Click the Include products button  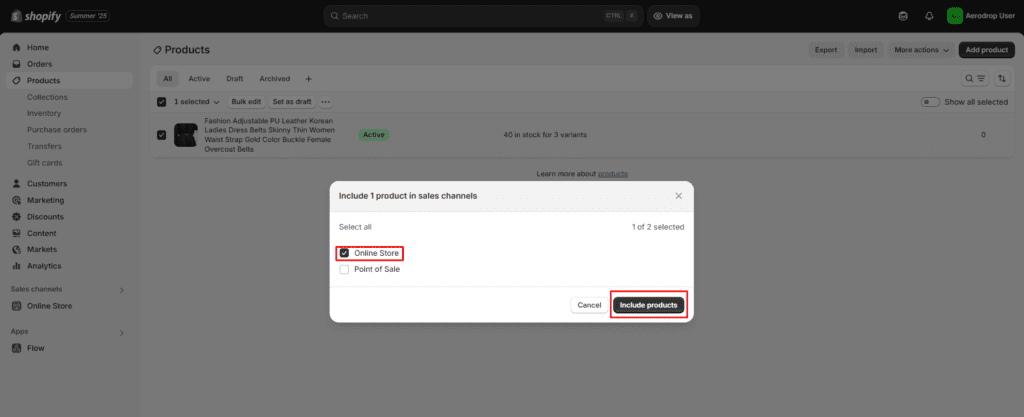(648, 305)
